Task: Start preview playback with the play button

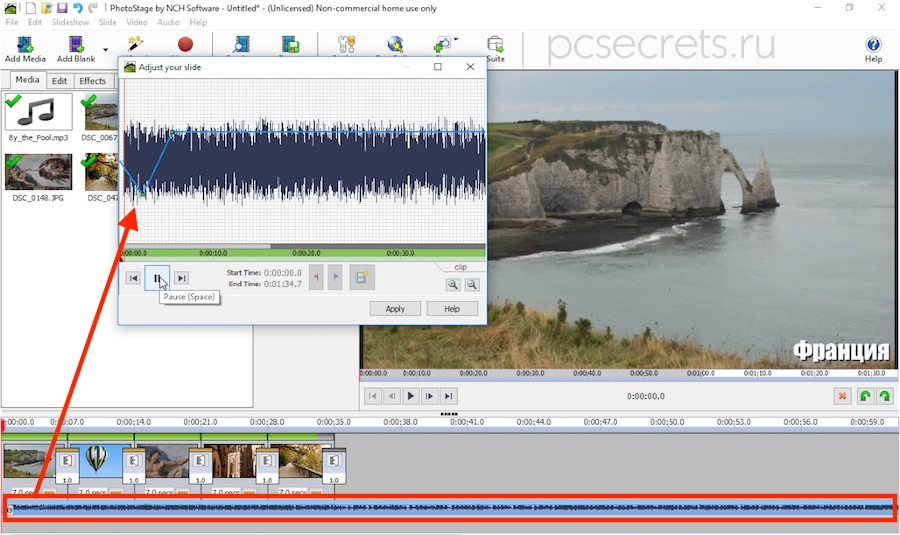Action: coord(410,396)
